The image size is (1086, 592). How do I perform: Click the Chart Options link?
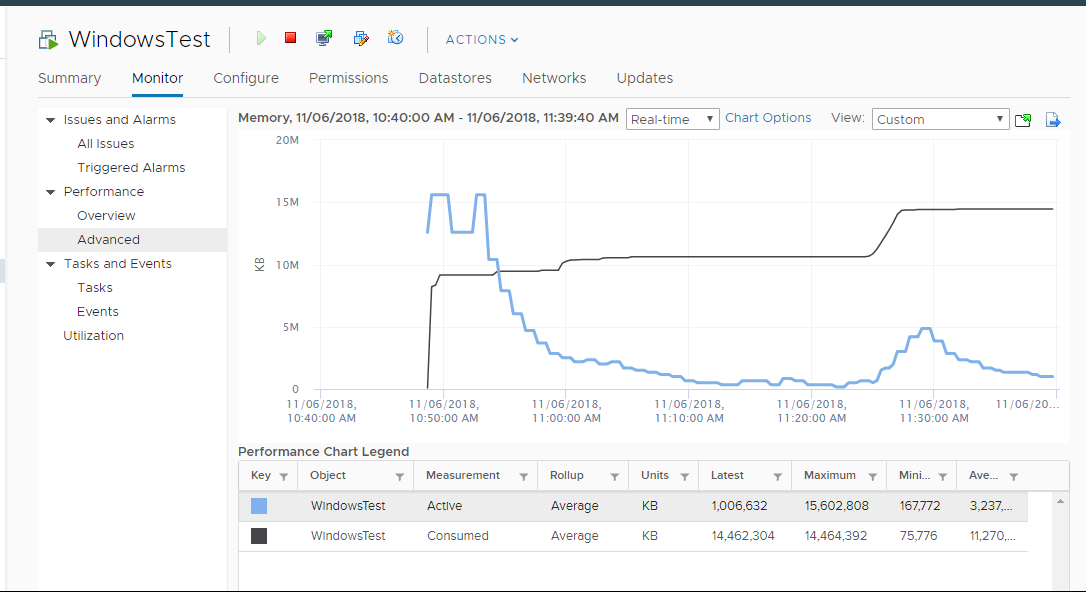[768, 118]
